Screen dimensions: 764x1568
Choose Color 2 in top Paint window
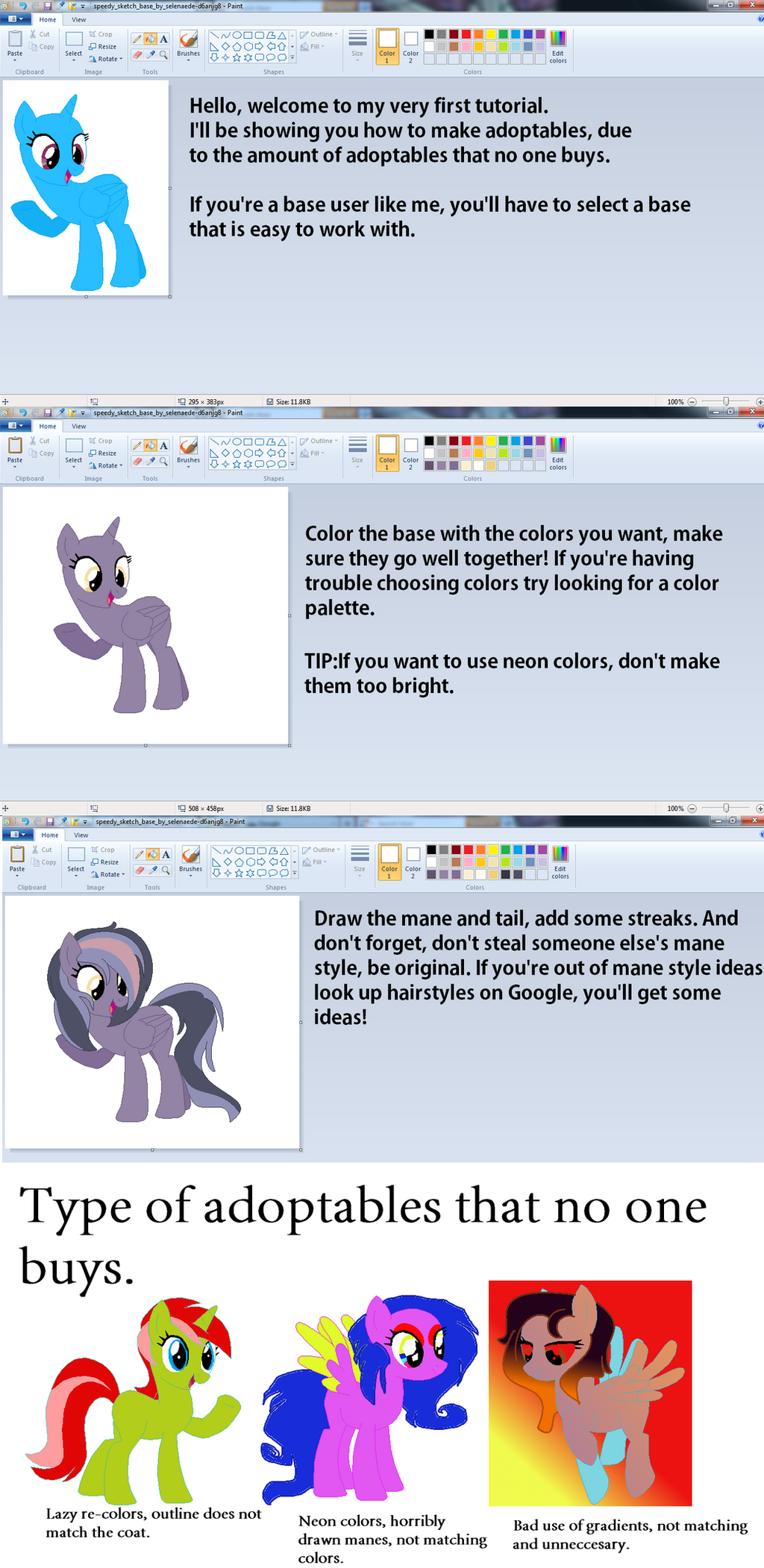410,46
